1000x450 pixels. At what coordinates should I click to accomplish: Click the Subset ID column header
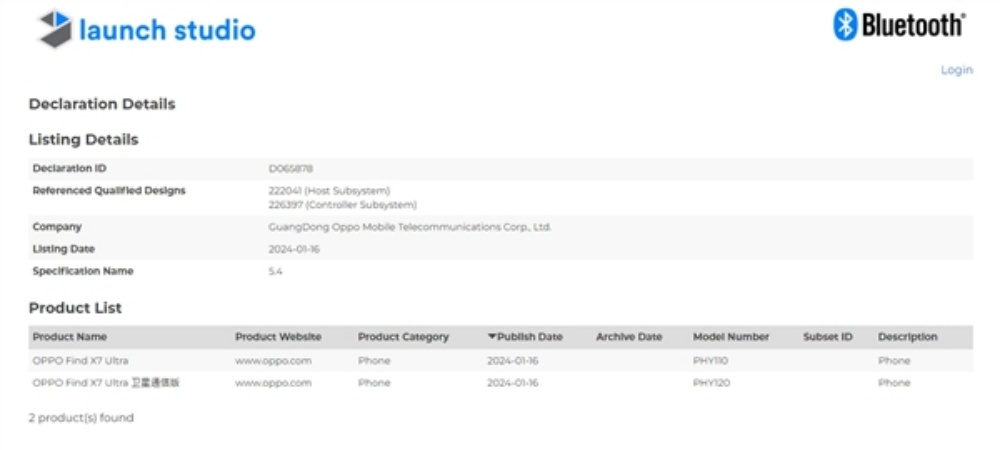(827, 337)
